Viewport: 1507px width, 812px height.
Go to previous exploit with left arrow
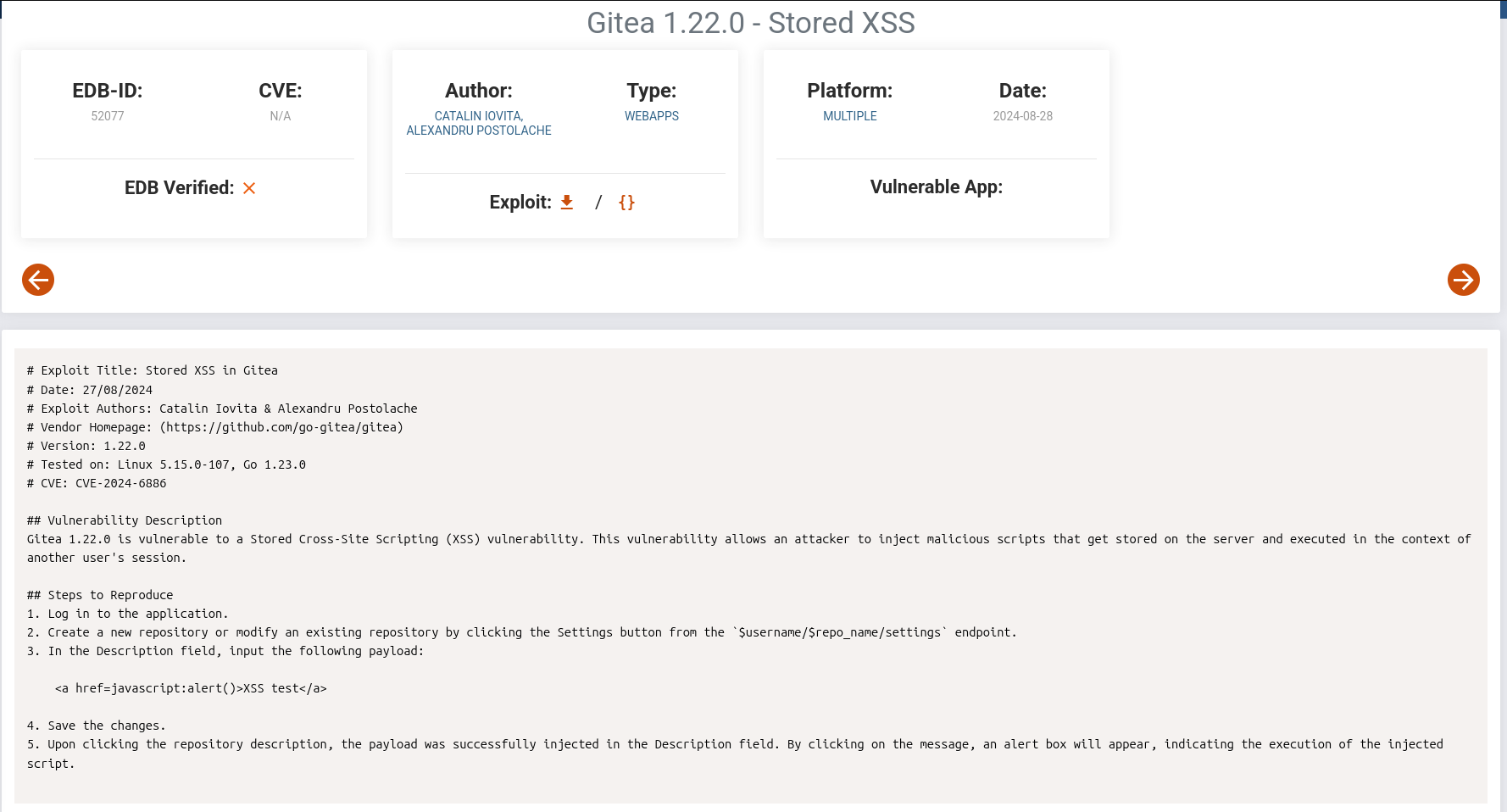(38, 280)
